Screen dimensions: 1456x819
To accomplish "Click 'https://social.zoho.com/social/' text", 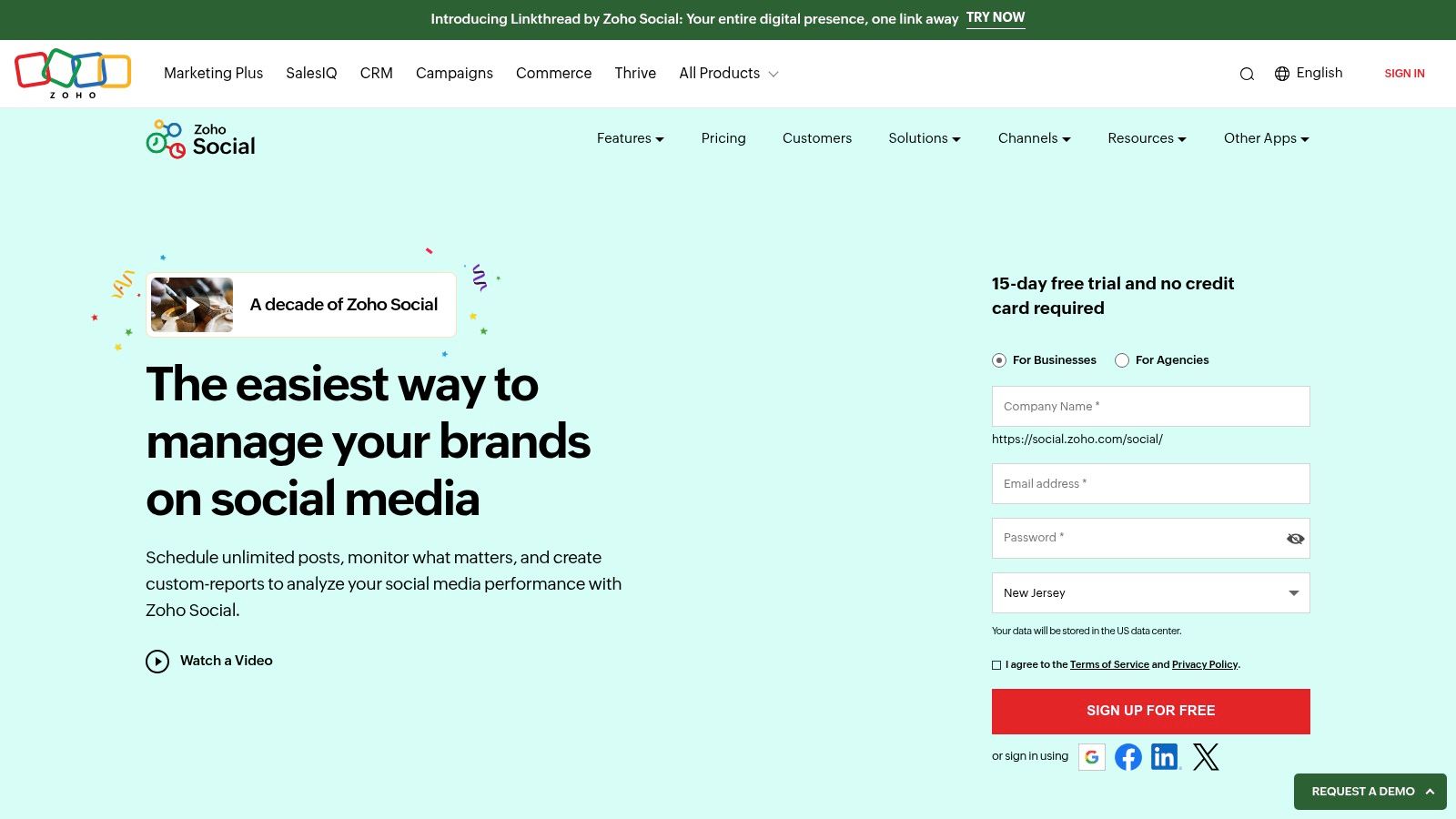I will [1077, 440].
